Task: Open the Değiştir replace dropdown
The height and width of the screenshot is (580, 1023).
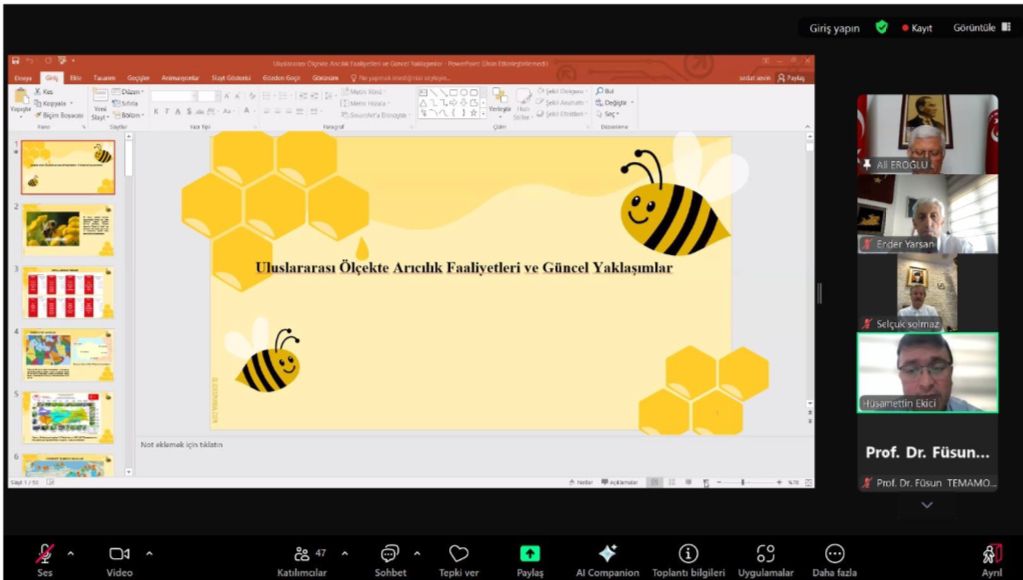Action: coord(614,102)
